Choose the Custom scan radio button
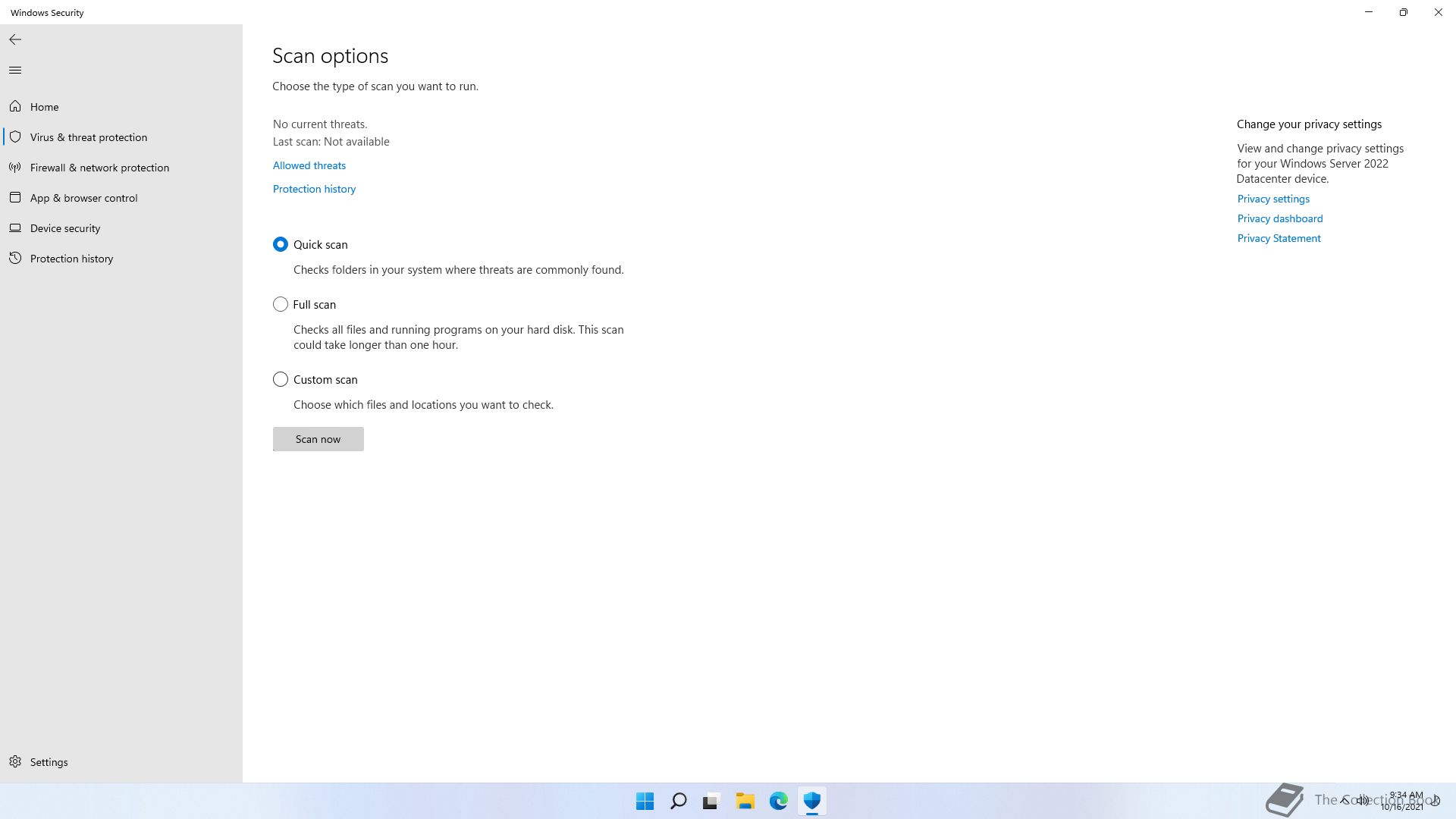Viewport: 1456px width, 819px height. coord(281,379)
